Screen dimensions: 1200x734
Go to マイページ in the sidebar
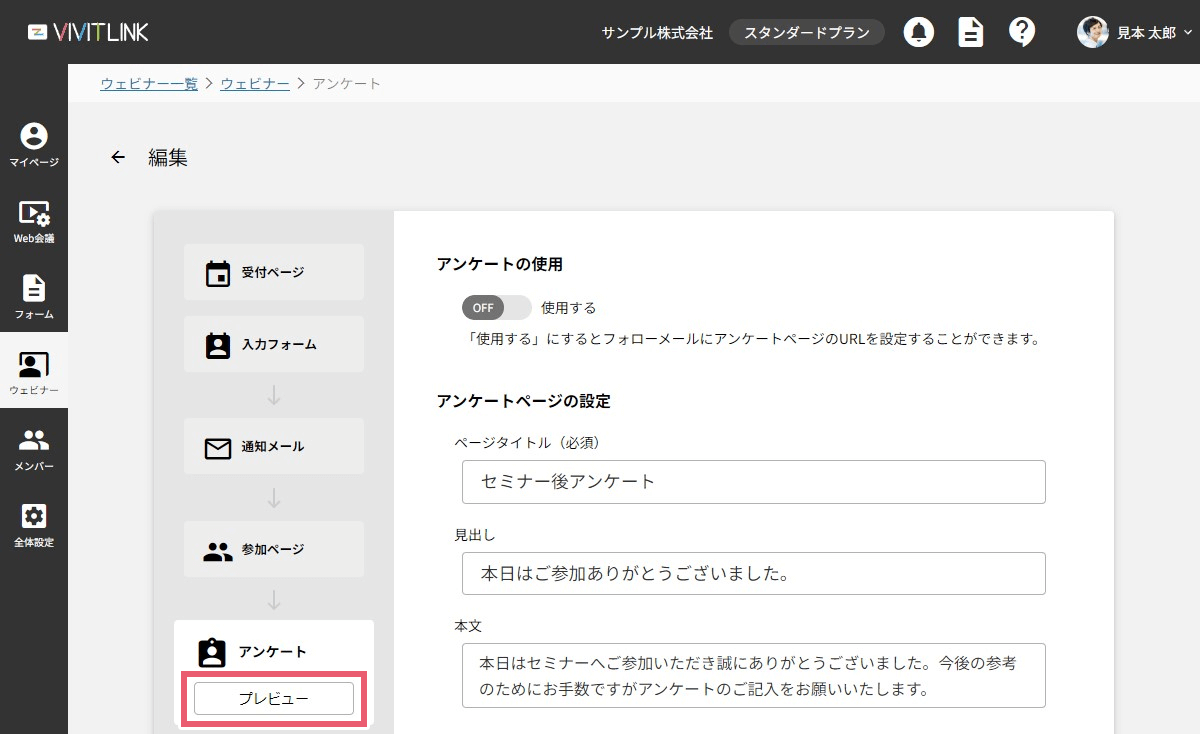(34, 145)
